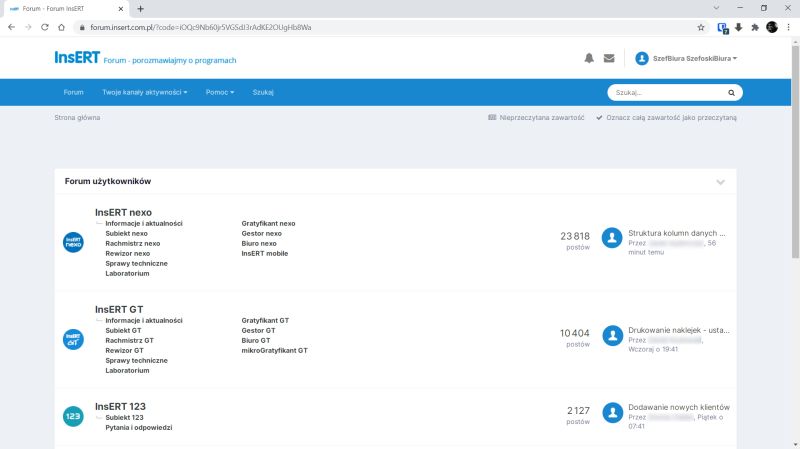Open the messages envelope icon
This screenshot has height=449, width=800.
coord(609,58)
